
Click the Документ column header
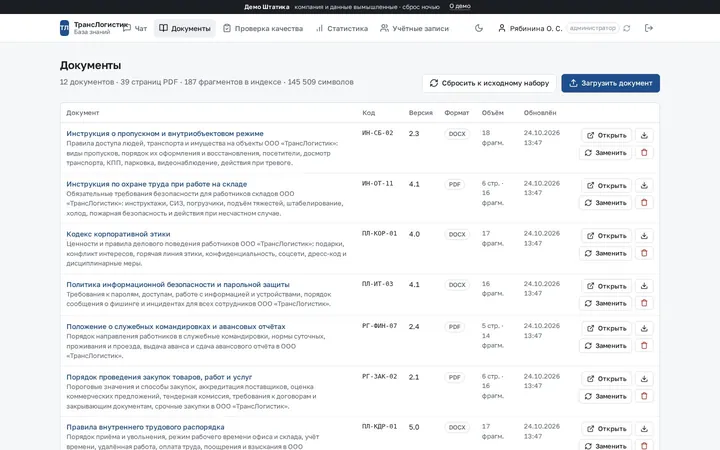tap(83, 112)
